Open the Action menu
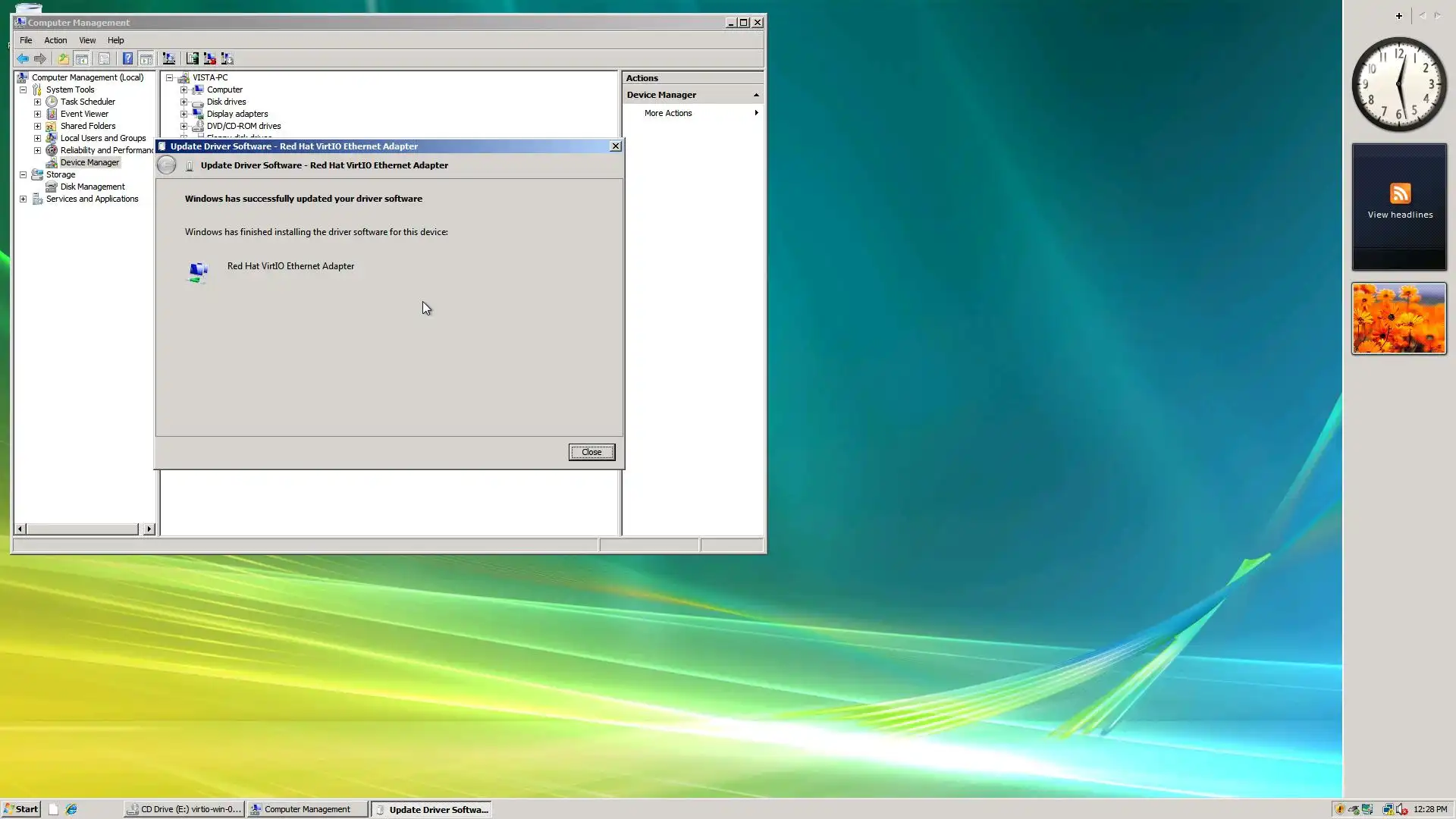Image resolution: width=1456 pixels, height=819 pixels. (55, 40)
